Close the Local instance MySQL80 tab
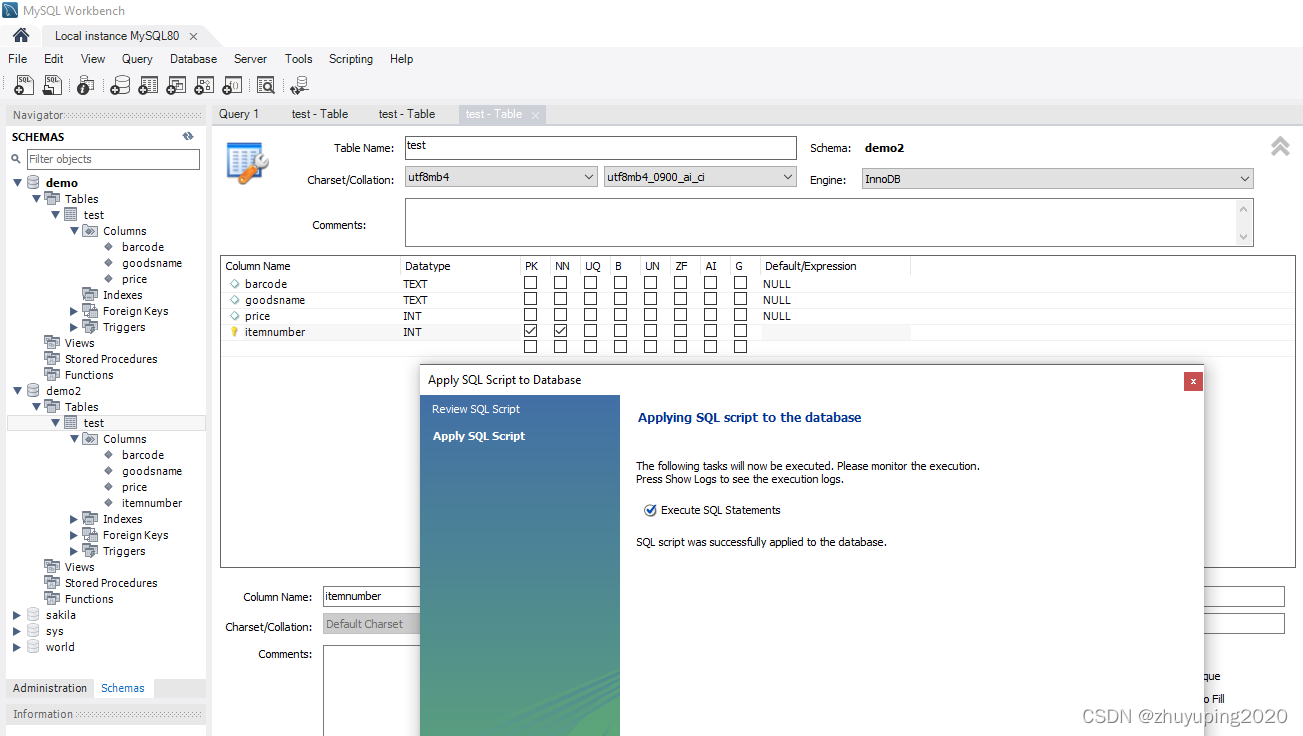The height and width of the screenshot is (736, 1303). pyautogui.click(x=193, y=36)
